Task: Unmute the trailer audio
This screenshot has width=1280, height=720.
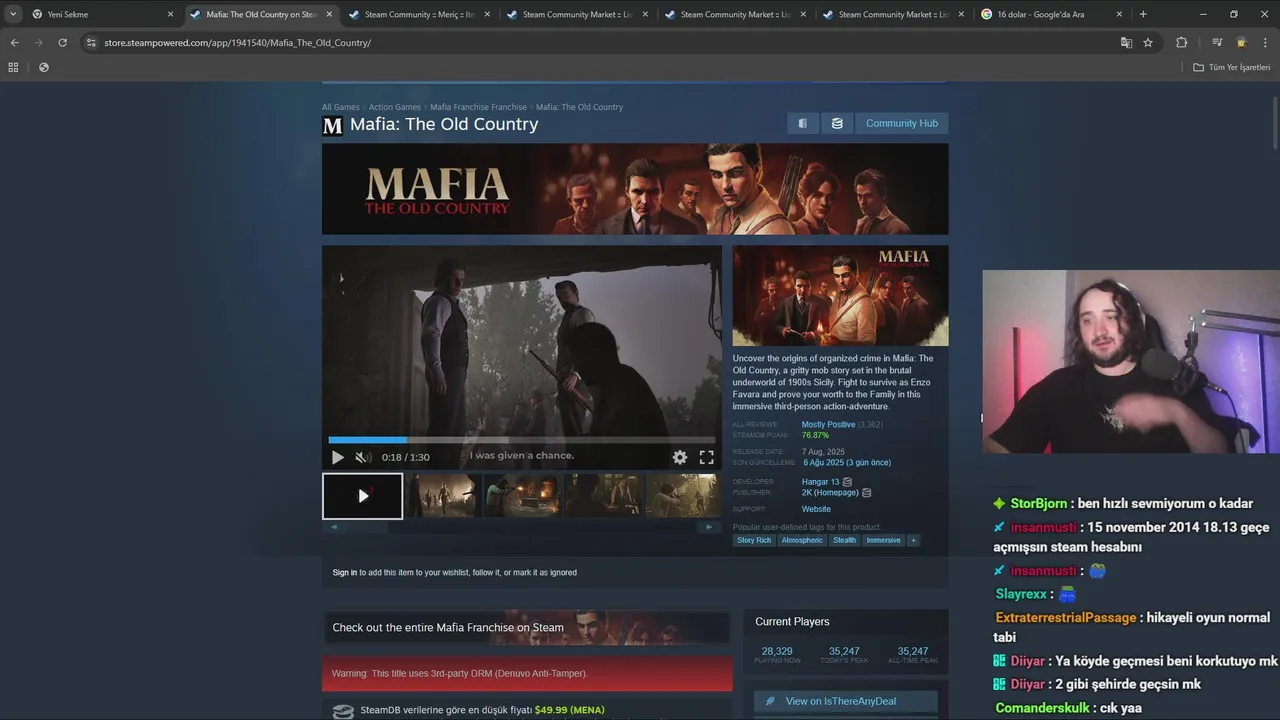Action: [363, 457]
